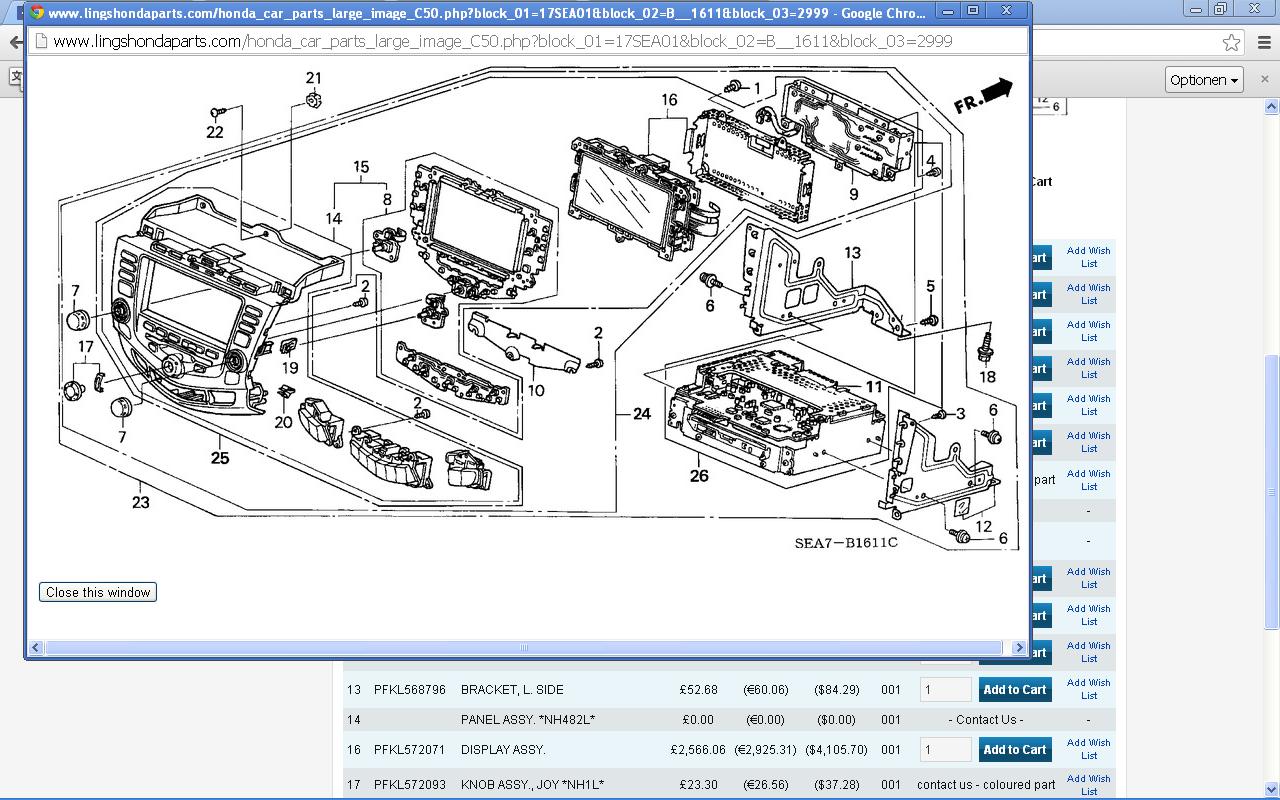Add DISPLAY ASSY. to cart
Image resolution: width=1280 pixels, height=800 pixels.
click(1015, 749)
